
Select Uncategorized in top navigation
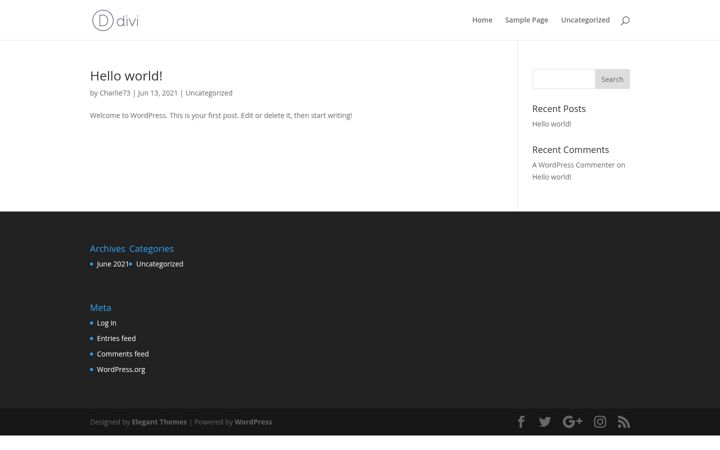click(585, 20)
